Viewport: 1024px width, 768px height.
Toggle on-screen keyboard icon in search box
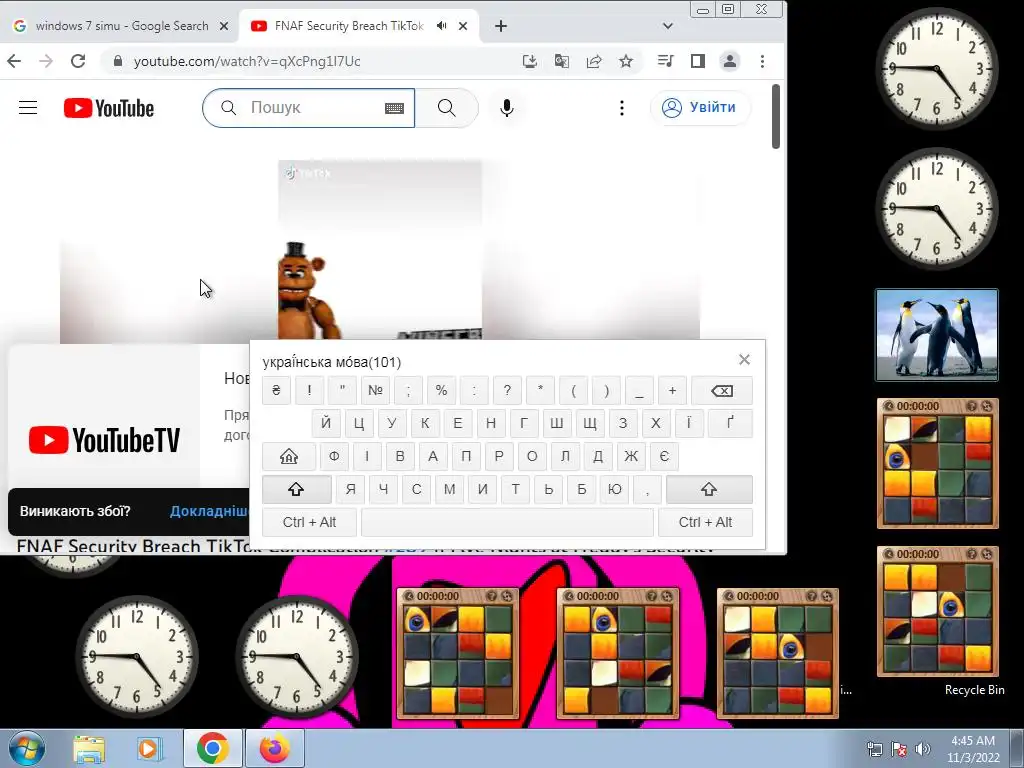(x=394, y=108)
